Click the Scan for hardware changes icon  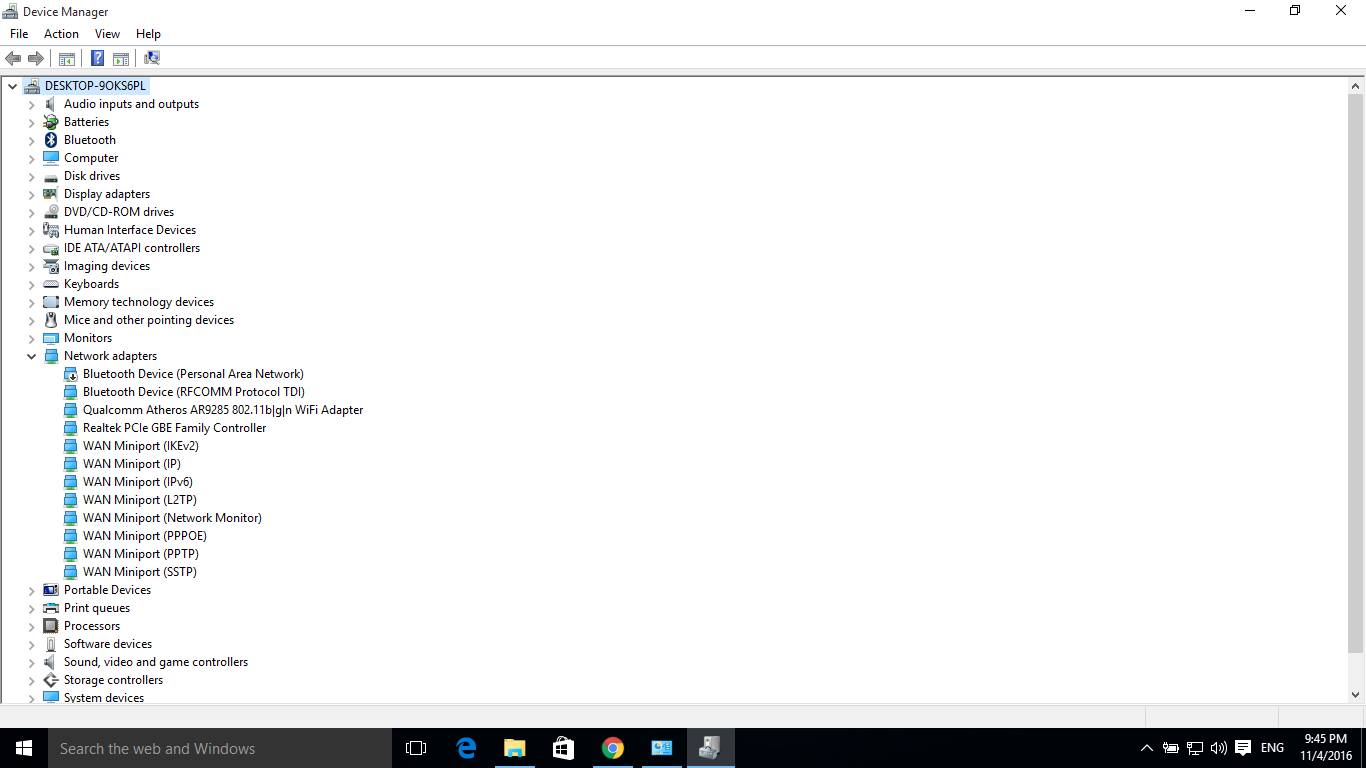pyautogui.click(x=152, y=58)
